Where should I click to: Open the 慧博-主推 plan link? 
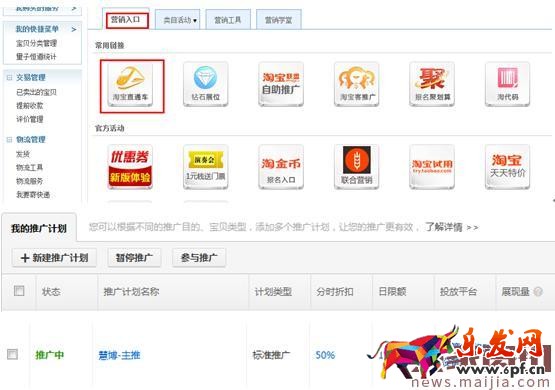click(119, 355)
